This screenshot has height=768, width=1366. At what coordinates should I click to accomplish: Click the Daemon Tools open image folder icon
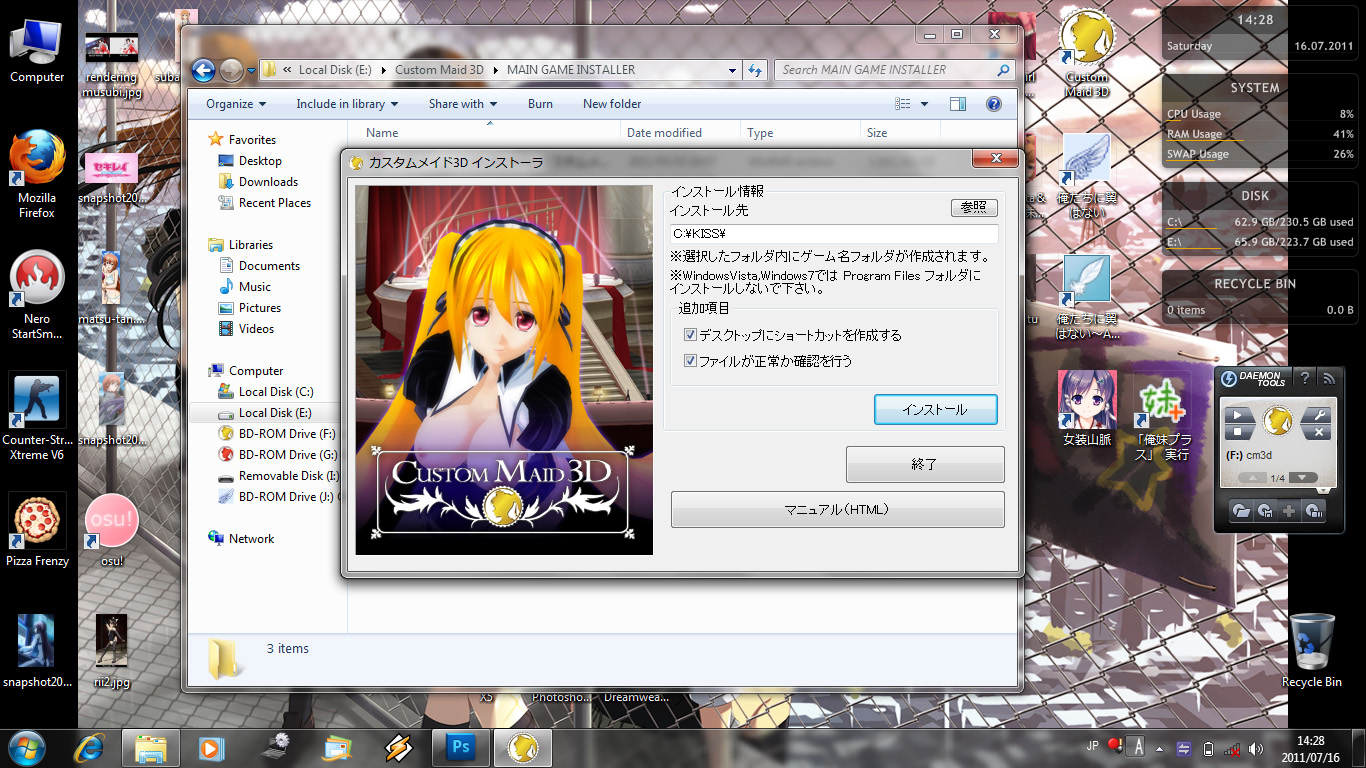coord(1241,511)
